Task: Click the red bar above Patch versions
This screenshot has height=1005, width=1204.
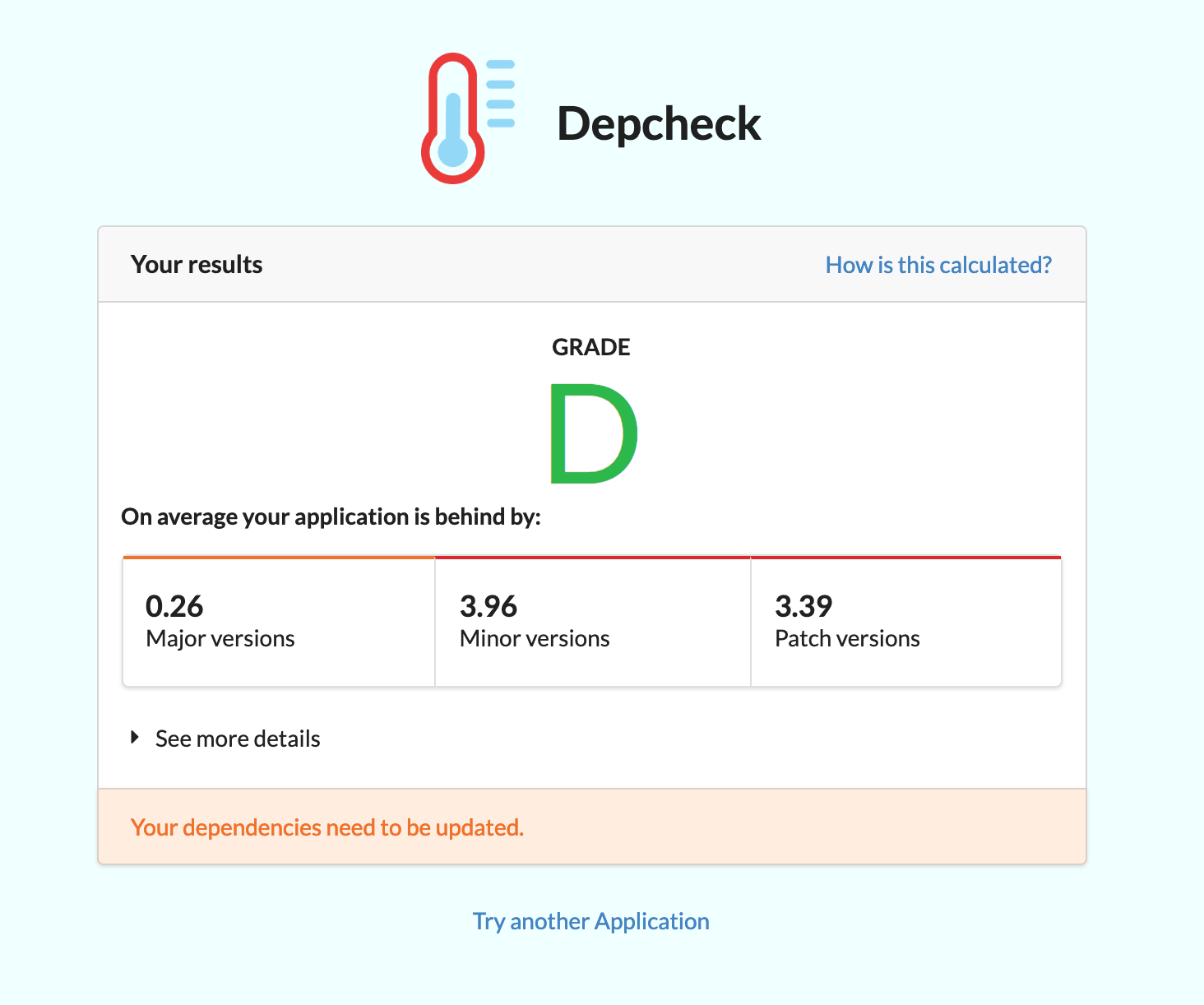Action: click(x=905, y=556)
